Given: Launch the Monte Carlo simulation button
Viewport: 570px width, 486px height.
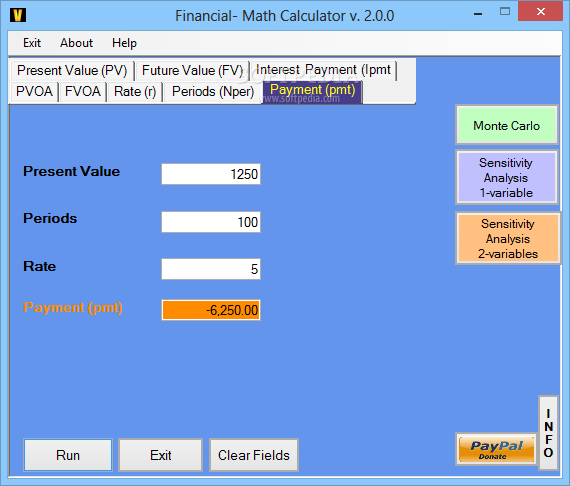Looking at the screenshot, I should coord(507,125).
